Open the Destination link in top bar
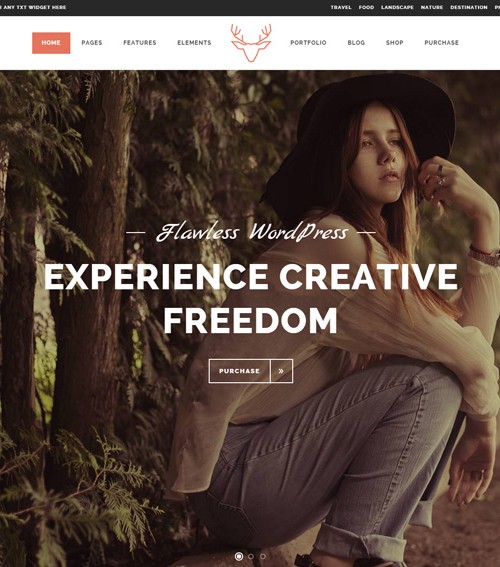This screenshot has height=567, width=500. coord(469,7)
